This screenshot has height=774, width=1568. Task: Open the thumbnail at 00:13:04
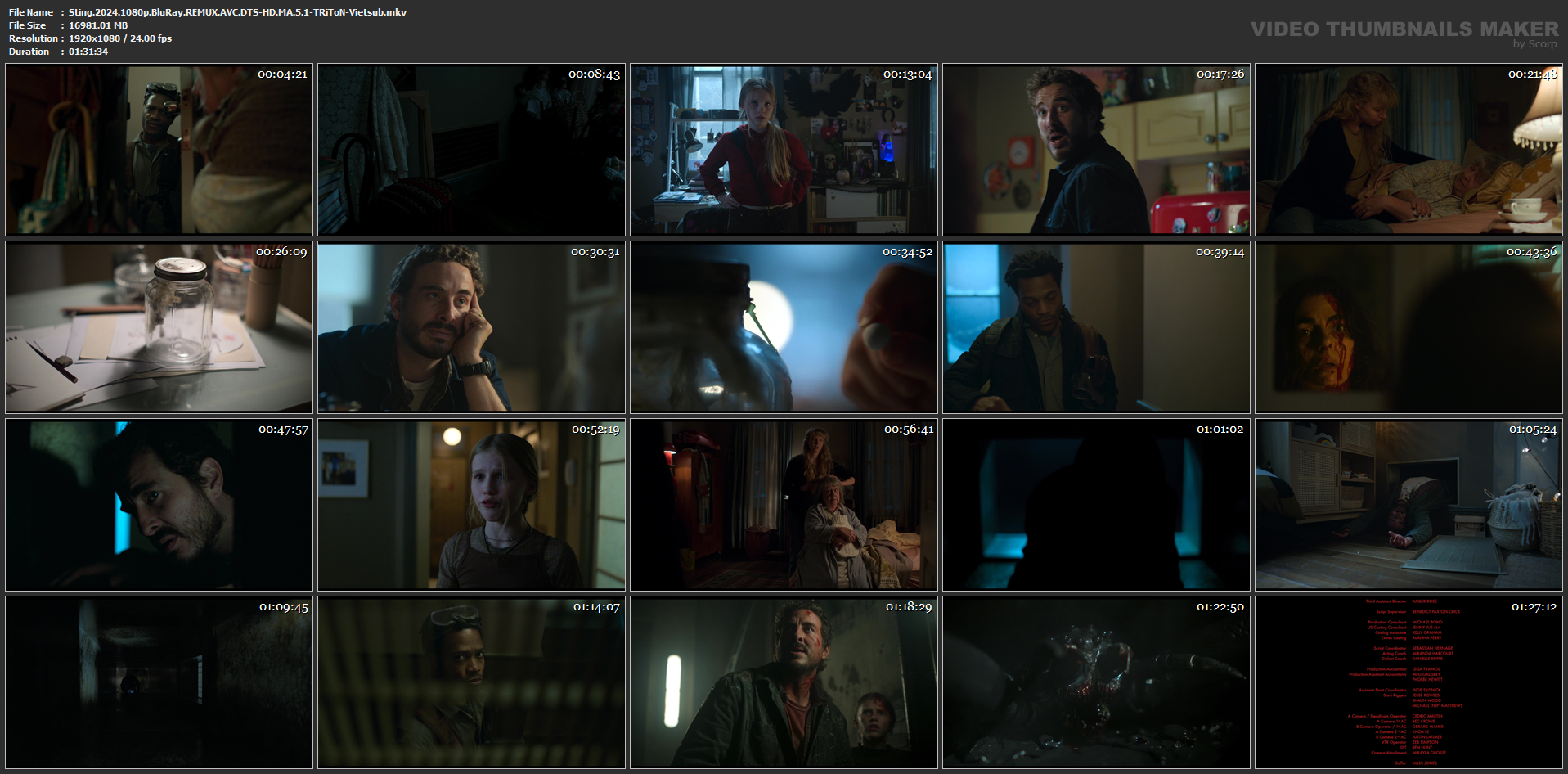(x=784, y=150)
